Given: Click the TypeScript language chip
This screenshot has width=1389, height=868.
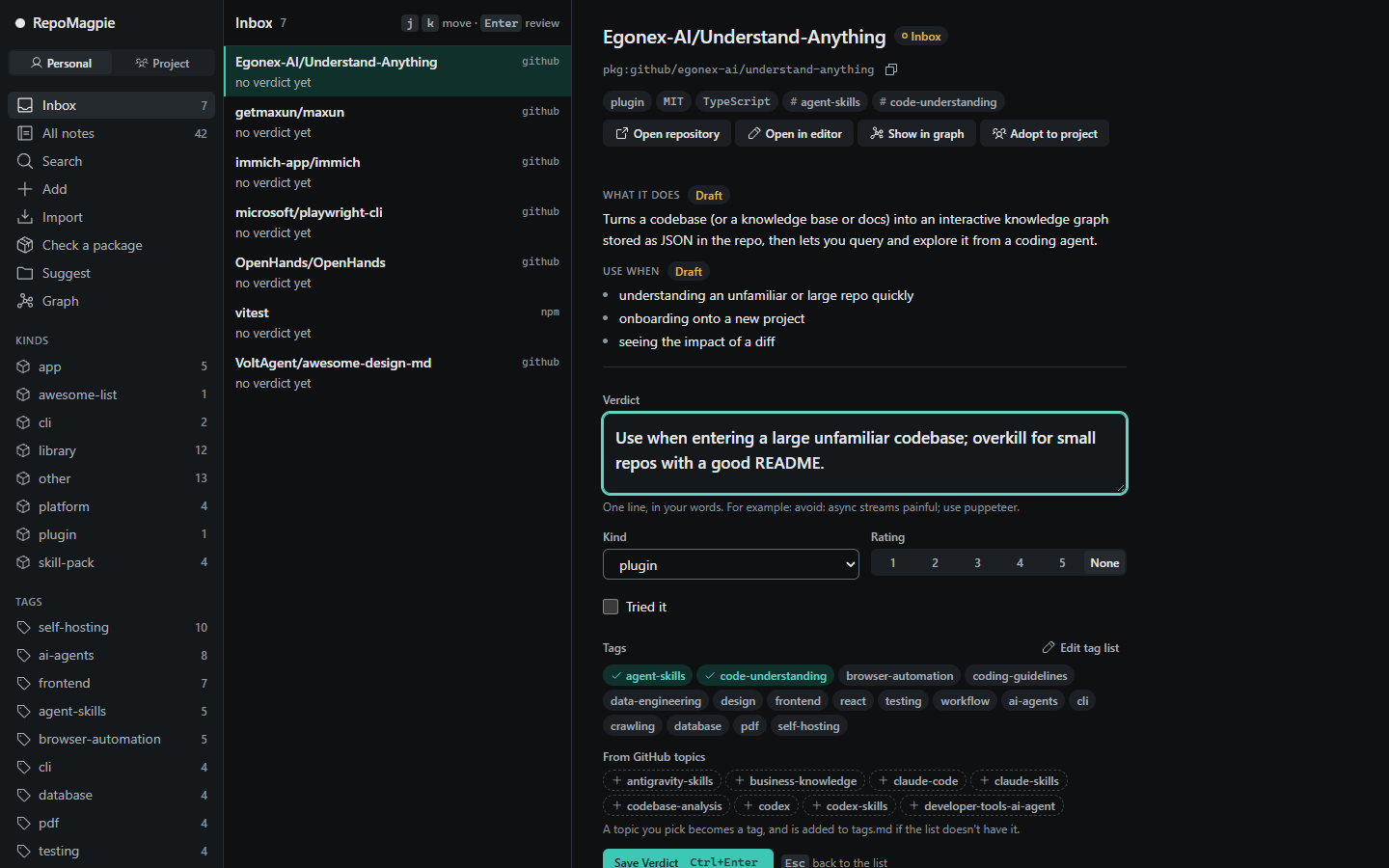Looking at the screenshot, I should click(736, 101).
